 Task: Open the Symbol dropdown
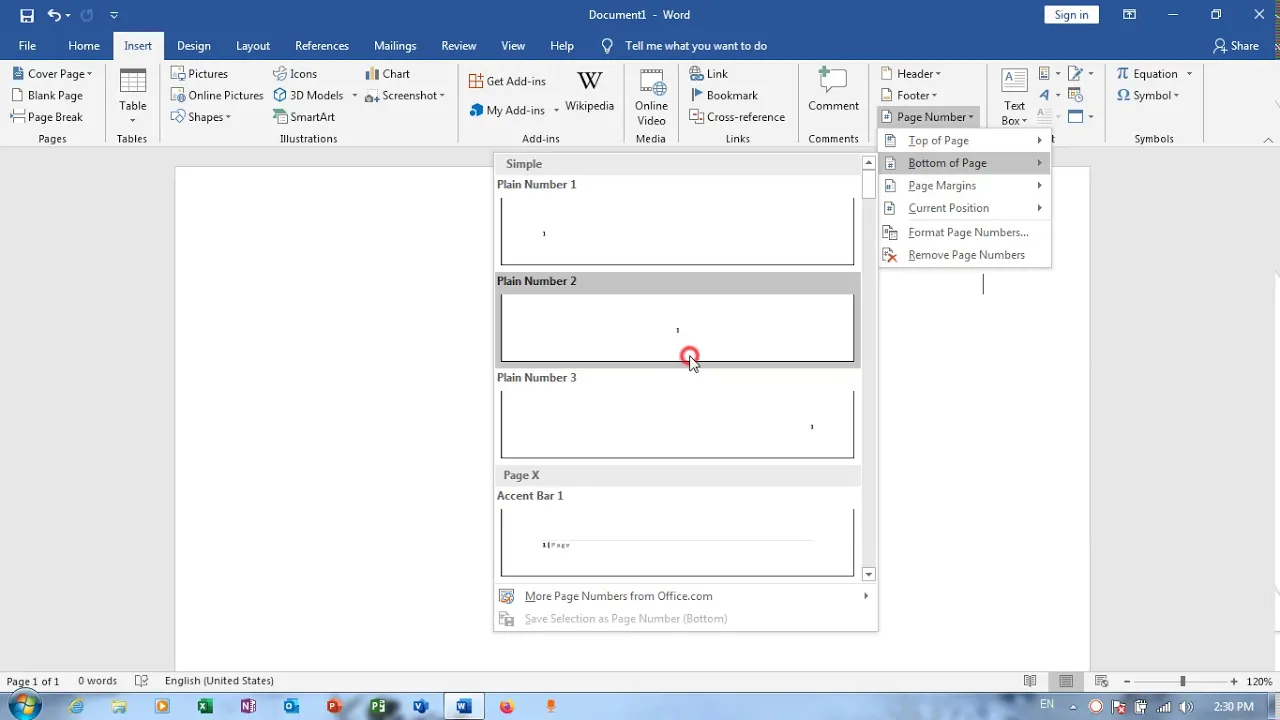click(x=1148, y=95)
